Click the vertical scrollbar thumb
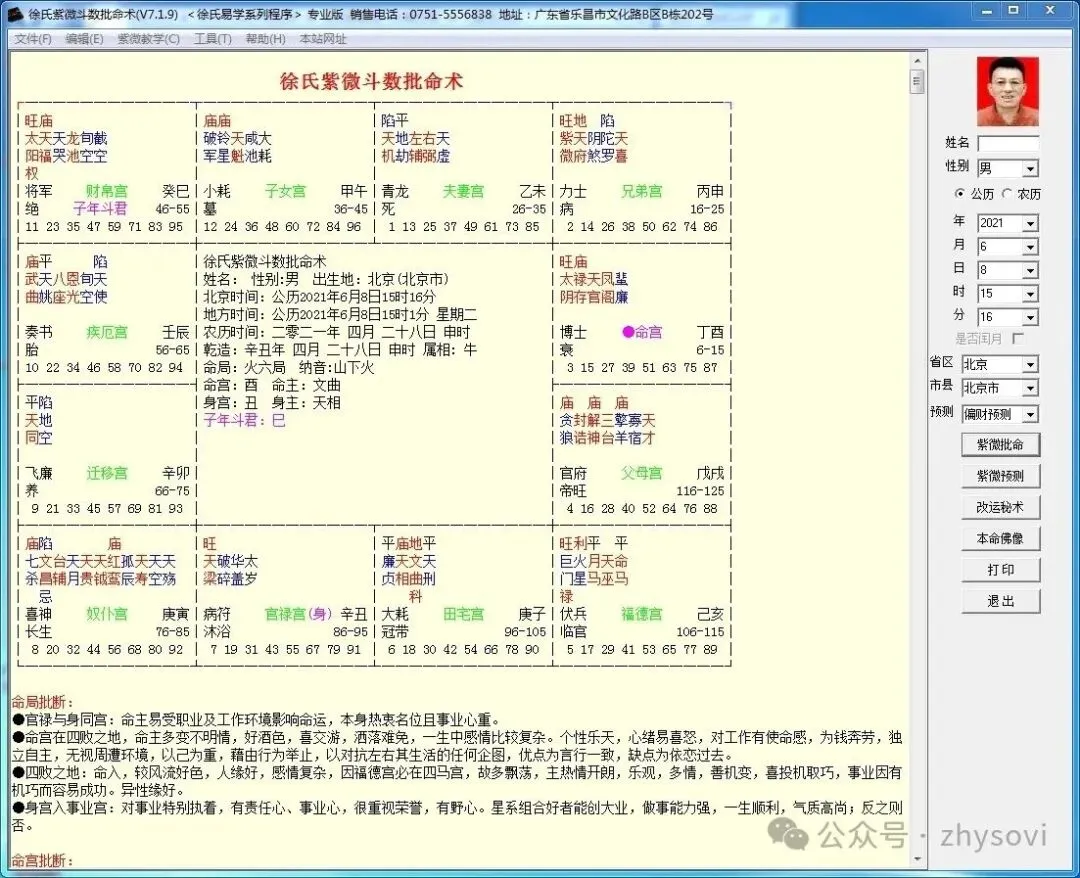This screenshot has height=878, width=1080. [917, 82]
